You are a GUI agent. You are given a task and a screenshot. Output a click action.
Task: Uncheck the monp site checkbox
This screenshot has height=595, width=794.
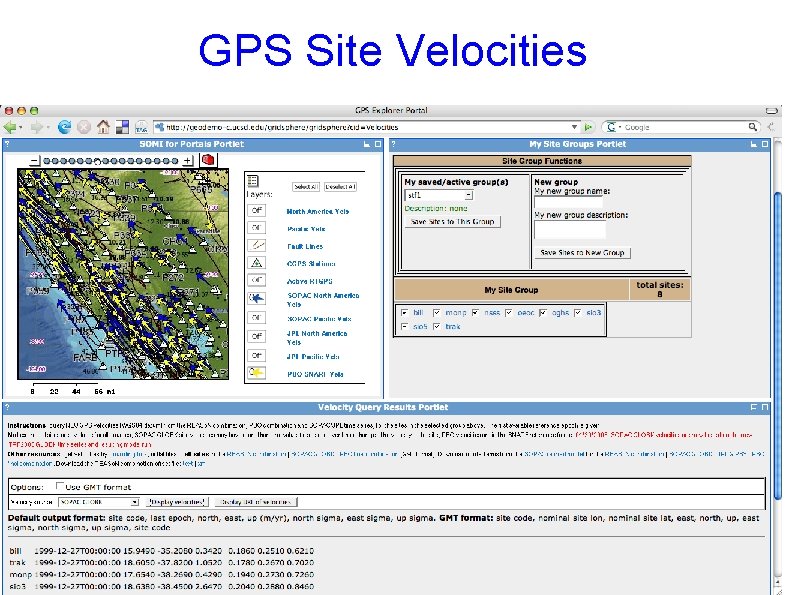pyautogui.click(x=436, y=313)
